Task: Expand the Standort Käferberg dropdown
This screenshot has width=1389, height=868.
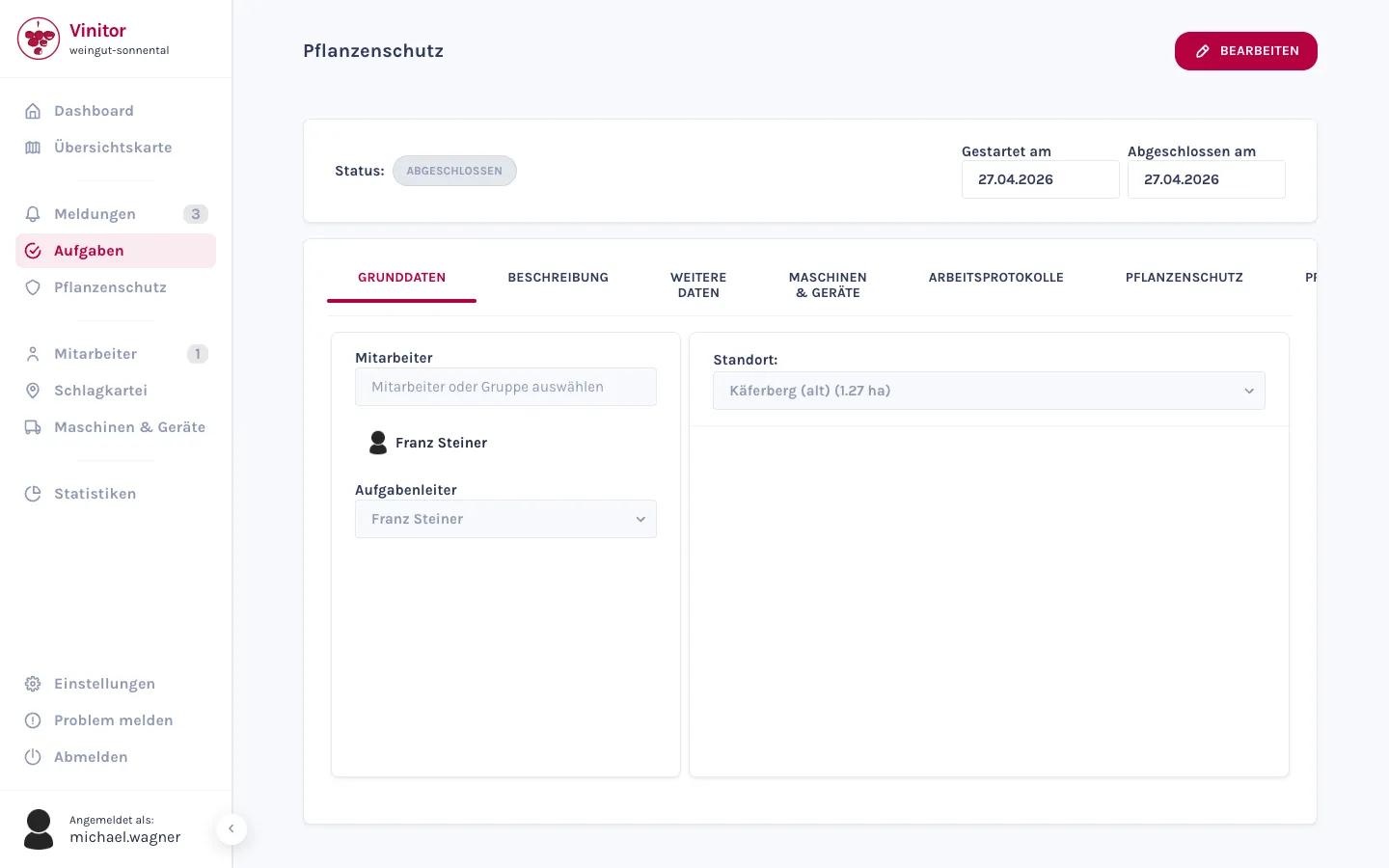Action: point(989,391)
